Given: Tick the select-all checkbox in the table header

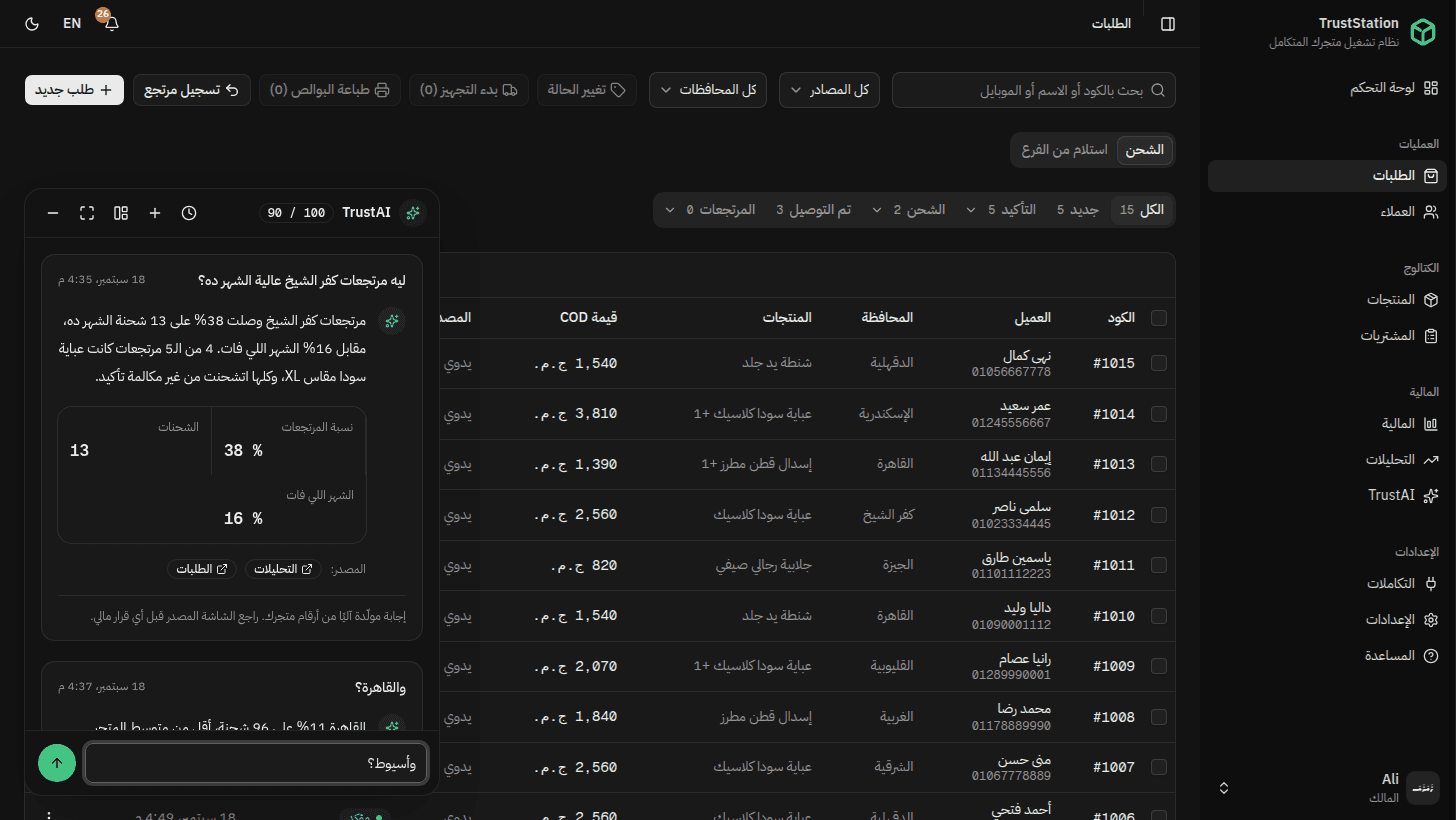Looking at the screenshot, I should click(1159, 318).
